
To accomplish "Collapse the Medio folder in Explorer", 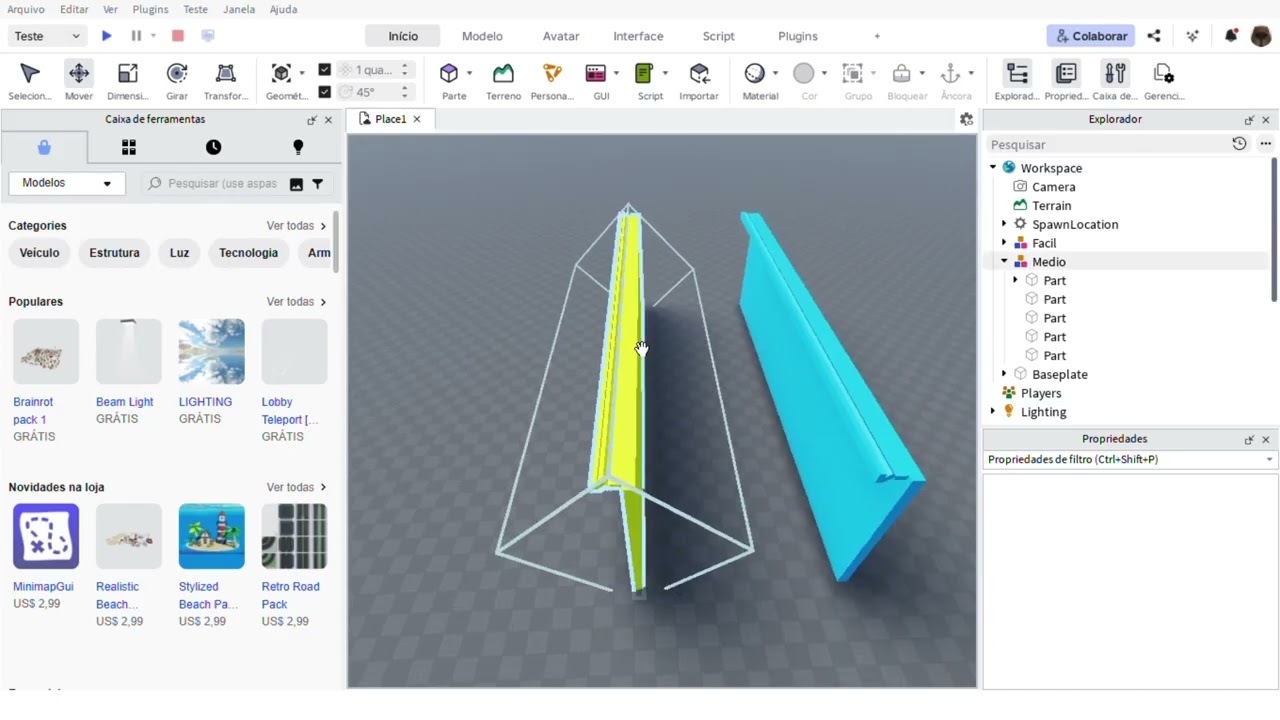I will pyautogui.click(x=1004, y=262).
